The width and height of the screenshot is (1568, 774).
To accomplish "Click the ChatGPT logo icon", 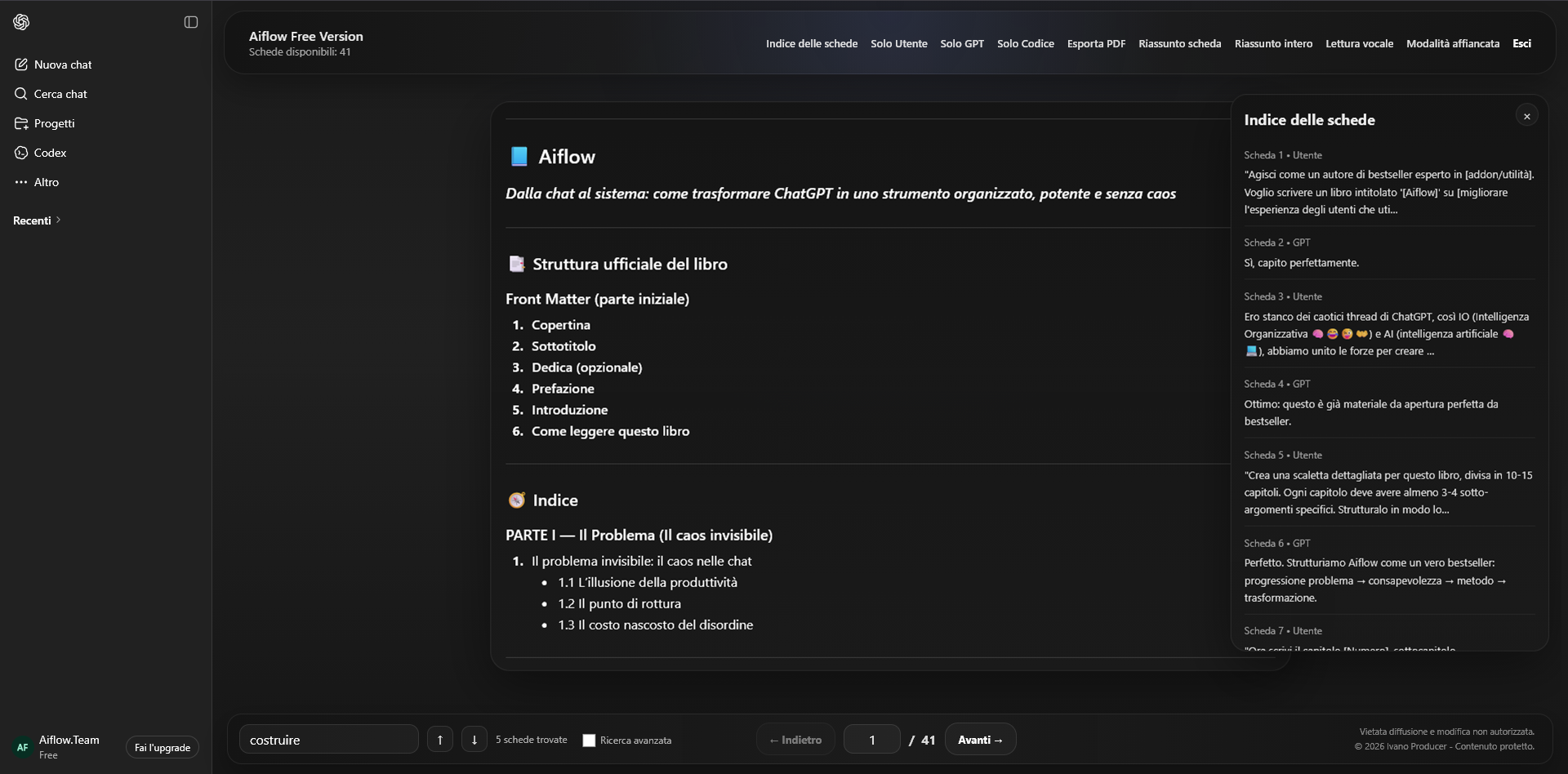I will coord(21,22).
